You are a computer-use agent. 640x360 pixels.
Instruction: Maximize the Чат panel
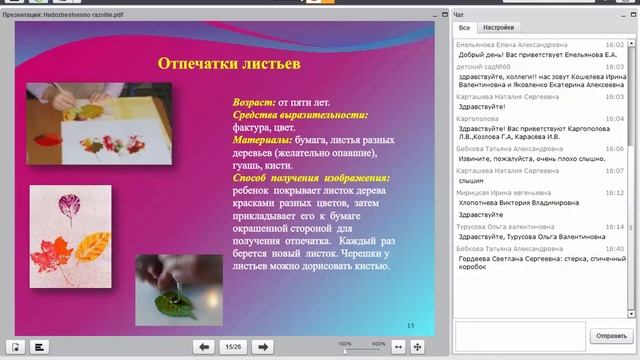[633, 14]
